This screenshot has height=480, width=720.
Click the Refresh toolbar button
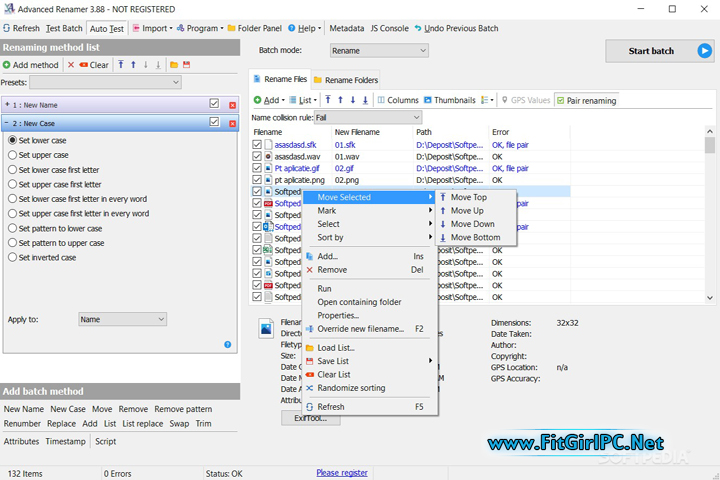pyautogui.click(x=21, y=28)
